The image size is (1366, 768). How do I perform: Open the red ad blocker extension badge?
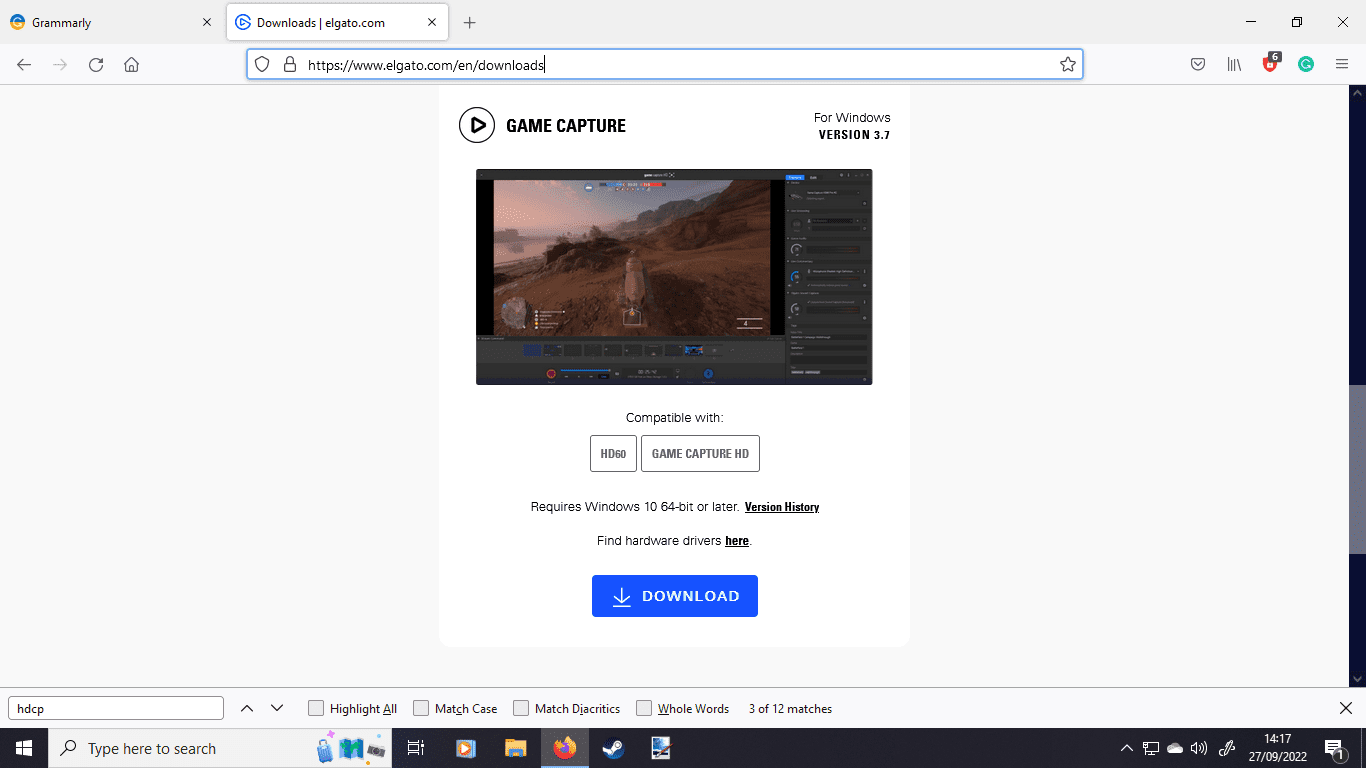(1270, 63)
